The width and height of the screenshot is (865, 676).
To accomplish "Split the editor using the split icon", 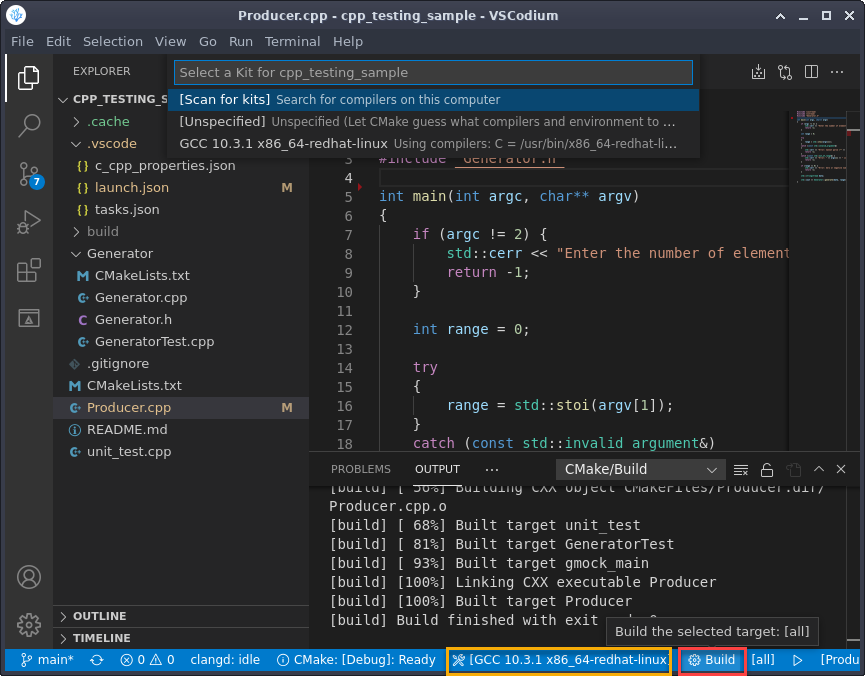I will pyautogui.click(x=812, y=72).
